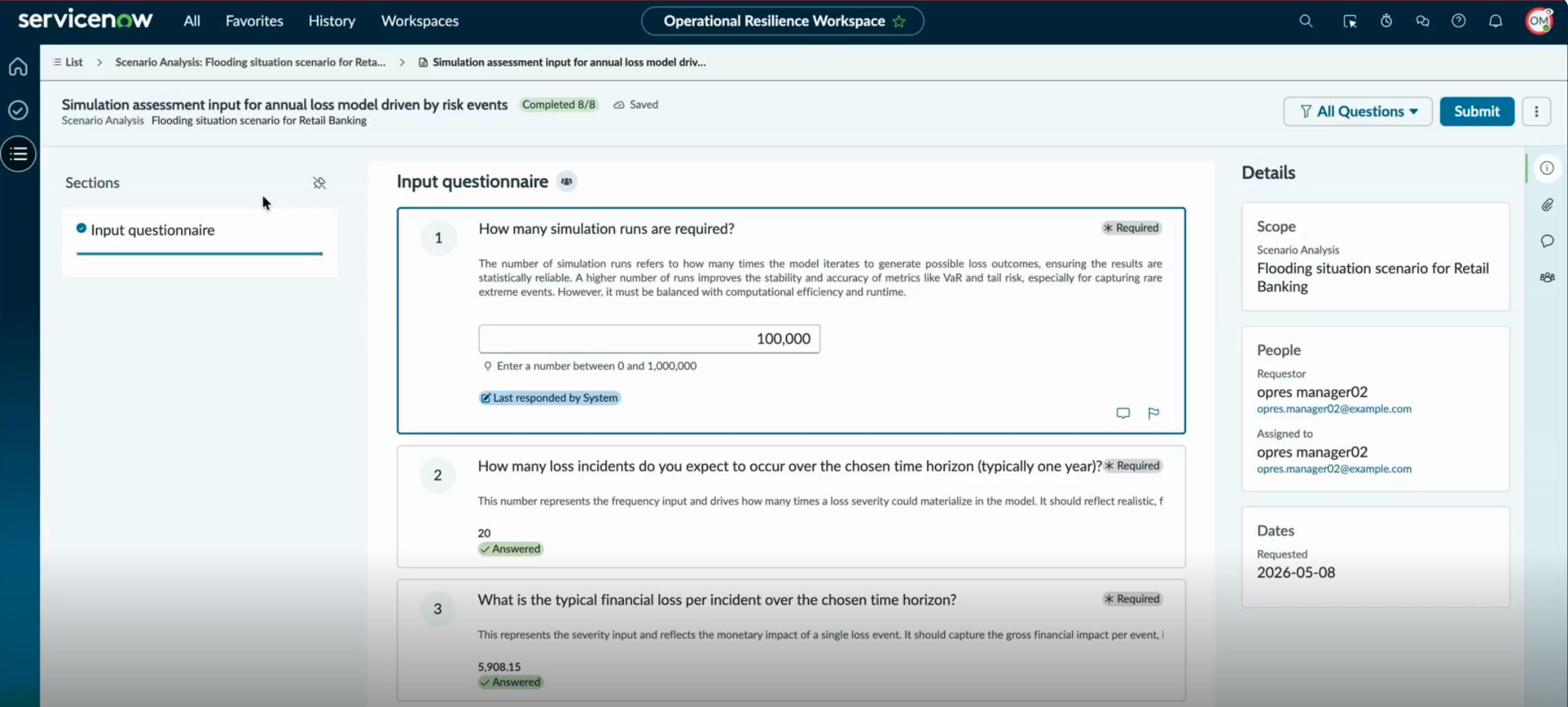Screen dimensions: 1568x707
Task: Click the Requestor email opres.manager02@example.com
Action: (x=1334, y=409)
